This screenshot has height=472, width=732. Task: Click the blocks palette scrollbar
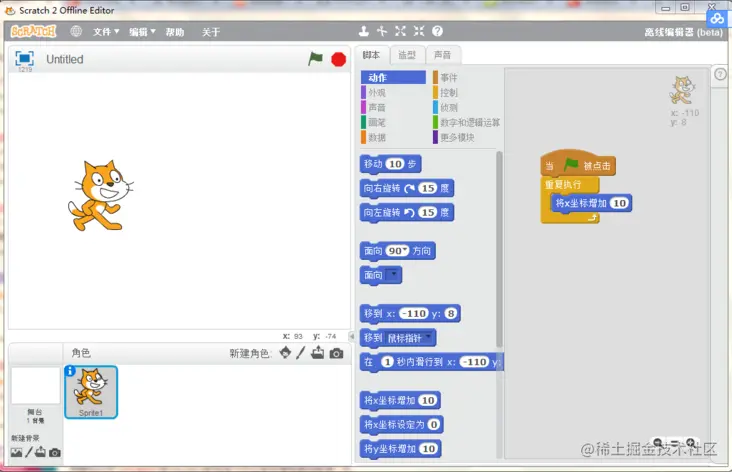(499, 250)
